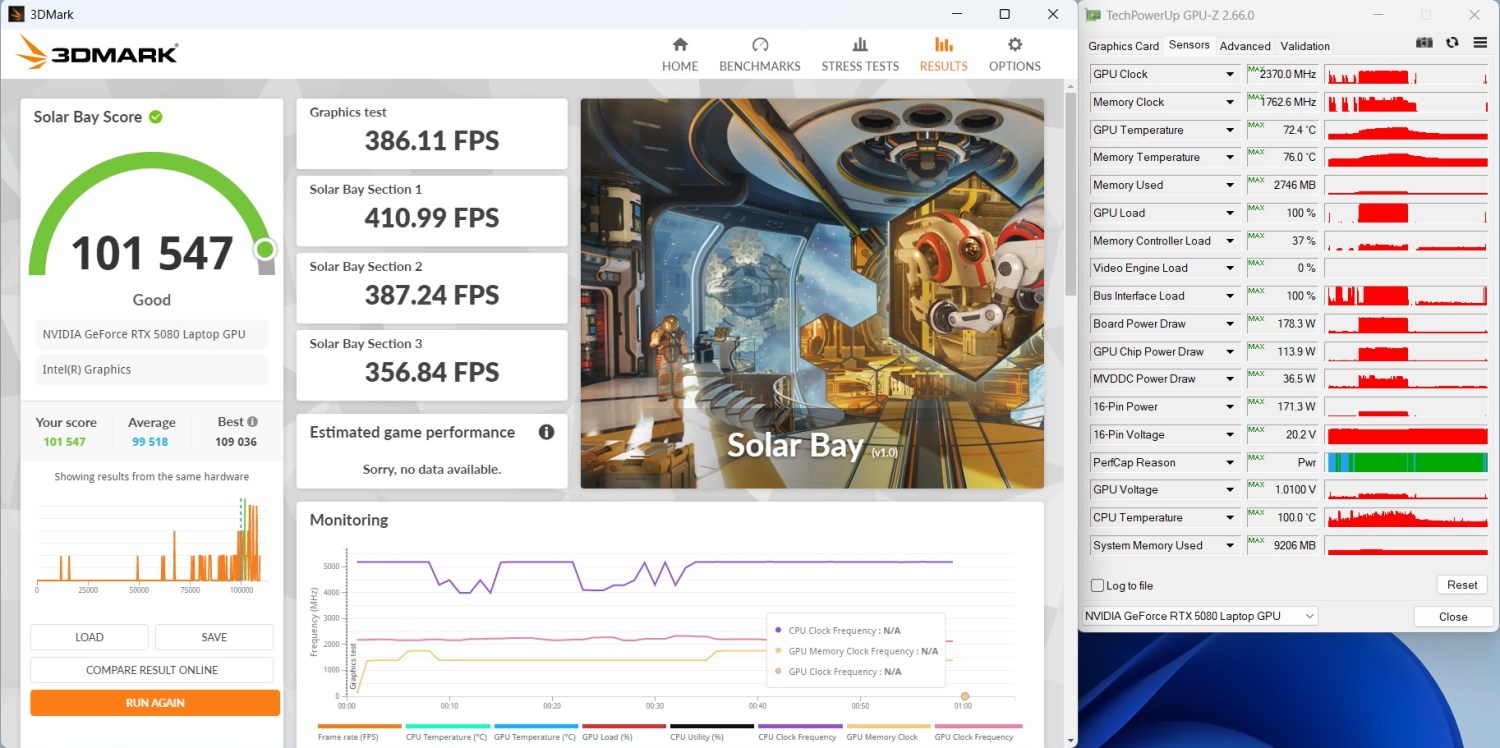1500x748 pixels.
Task: Open the GPU Temperature sensor dropdown
Action: [x=1230, y=130]
